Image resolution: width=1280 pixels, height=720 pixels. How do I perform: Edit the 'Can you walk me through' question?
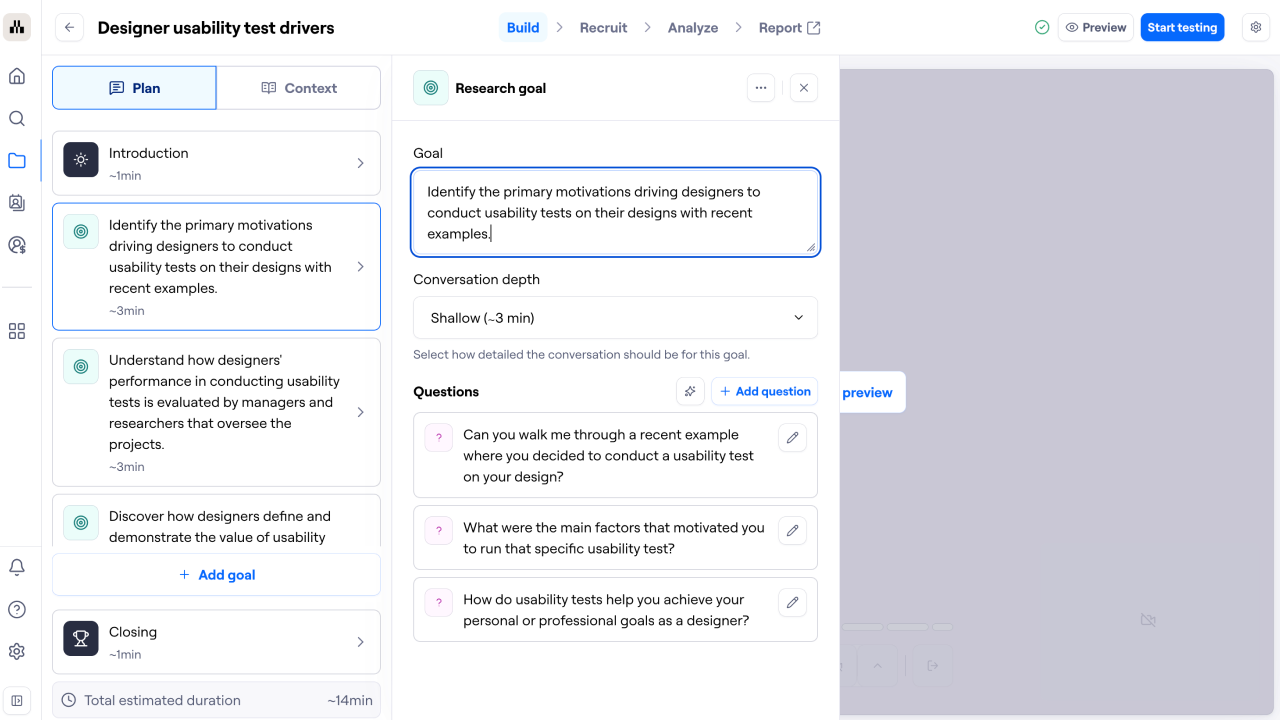(792, 438)
